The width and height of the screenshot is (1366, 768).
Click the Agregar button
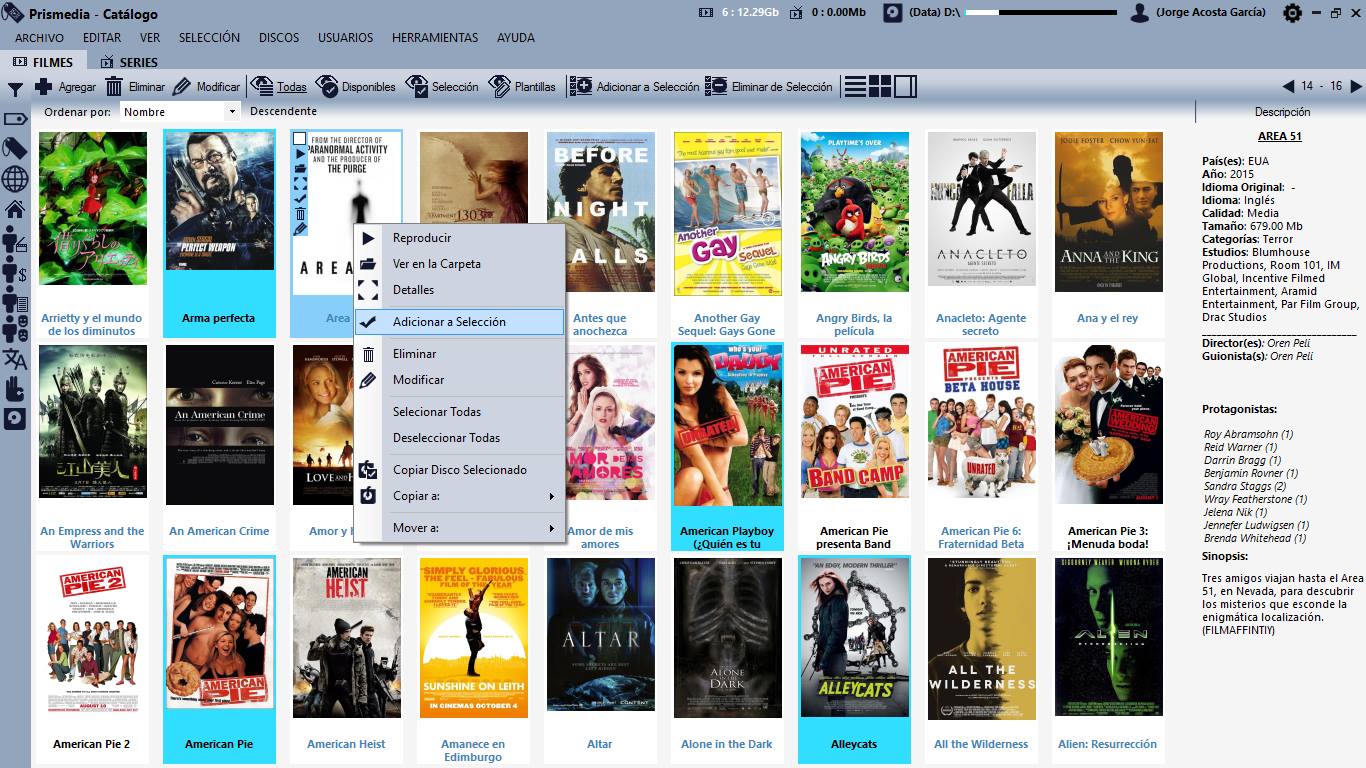66,87
